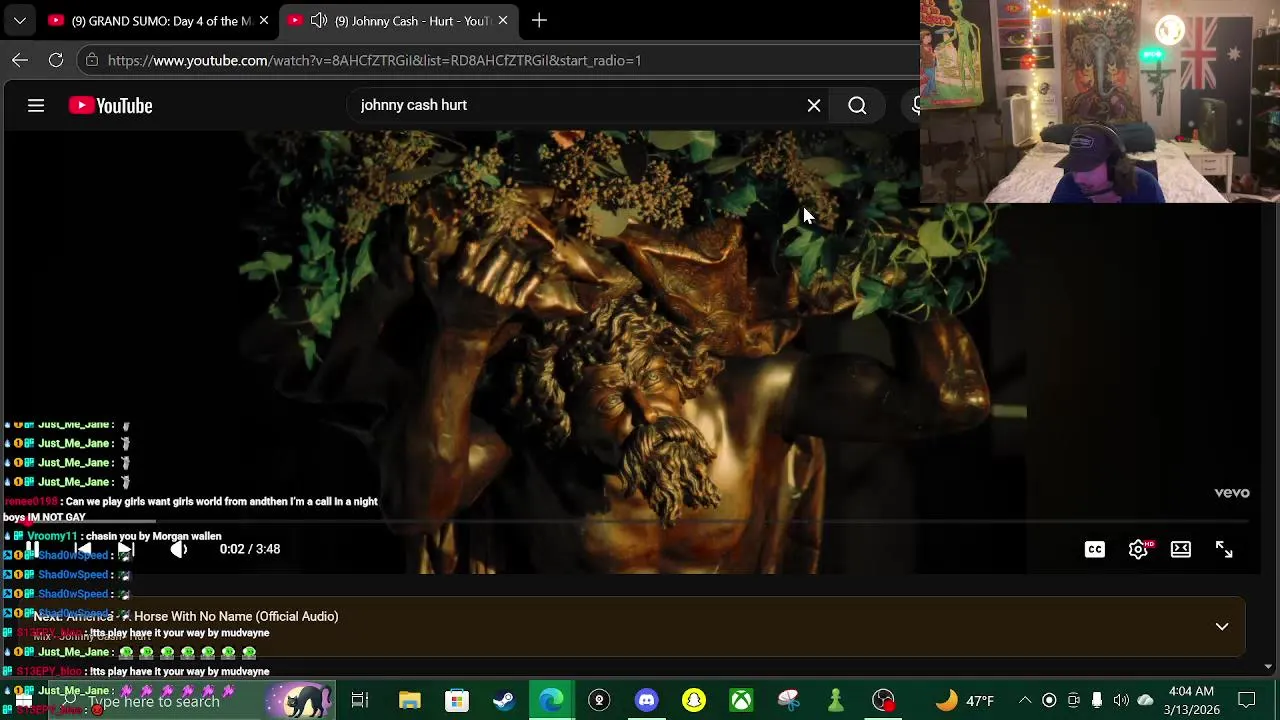Open the OBS Studio taskbar icon

click(x=883, y=700)
